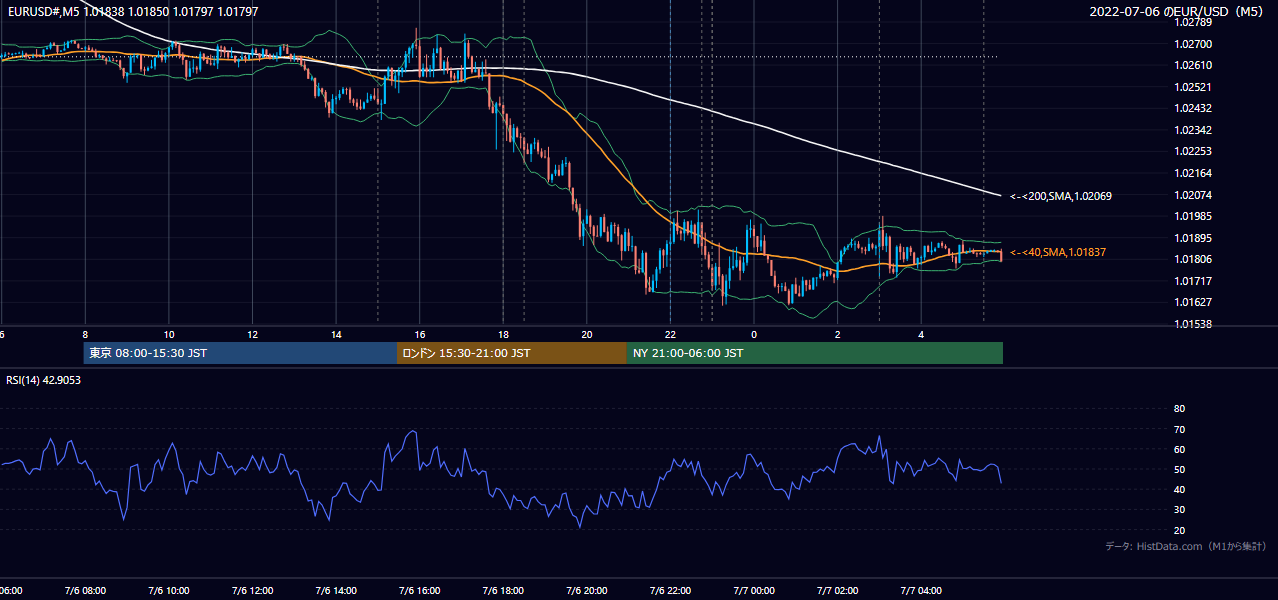The image size is (1278, 600).
Task: Click hour label 18 below the price chart
Action: 503,334
